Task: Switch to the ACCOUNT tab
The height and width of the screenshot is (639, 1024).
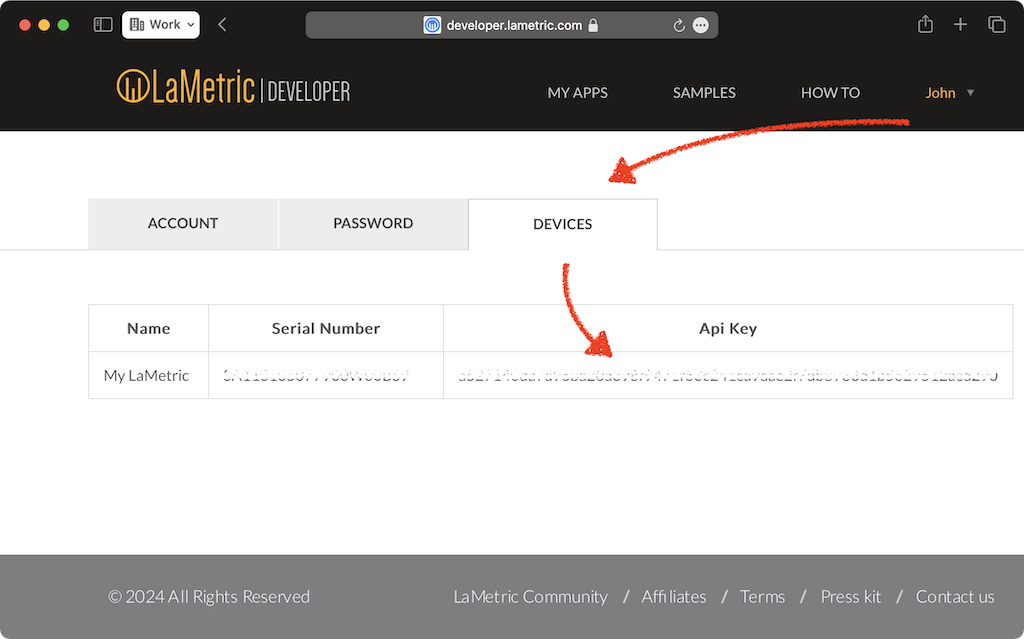Action: coord(183,223)
